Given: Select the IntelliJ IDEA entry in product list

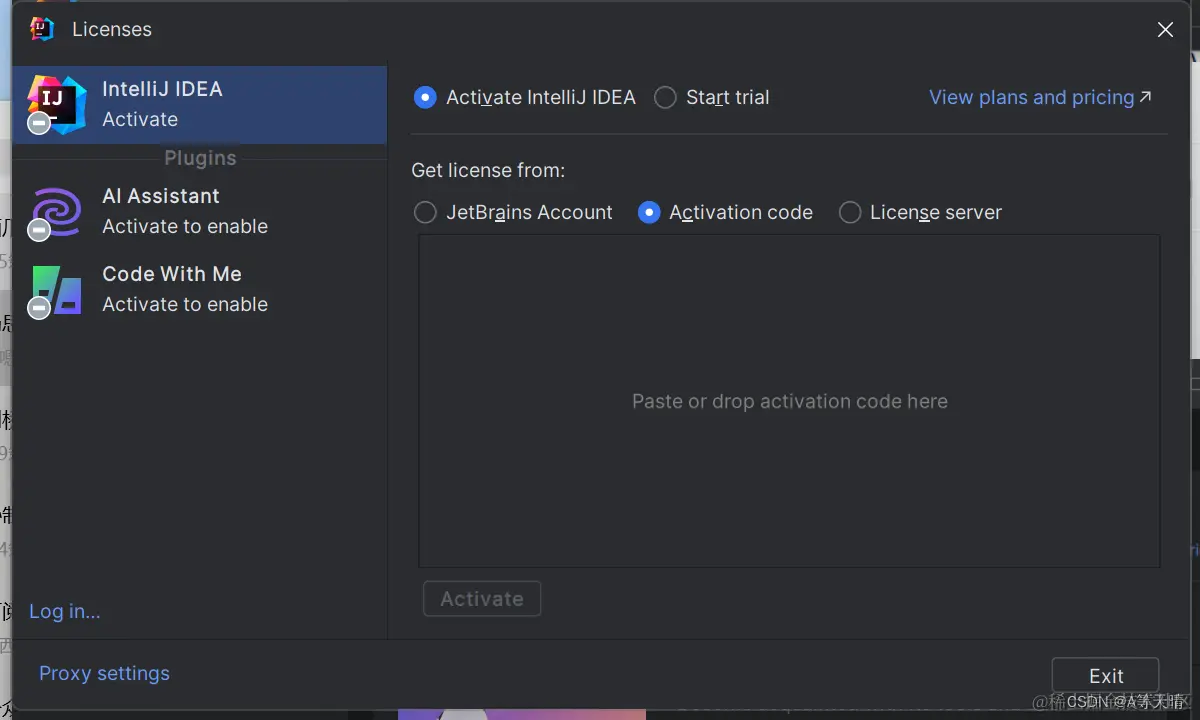Looking at the screenshot, I should click(x=200, y=105).
